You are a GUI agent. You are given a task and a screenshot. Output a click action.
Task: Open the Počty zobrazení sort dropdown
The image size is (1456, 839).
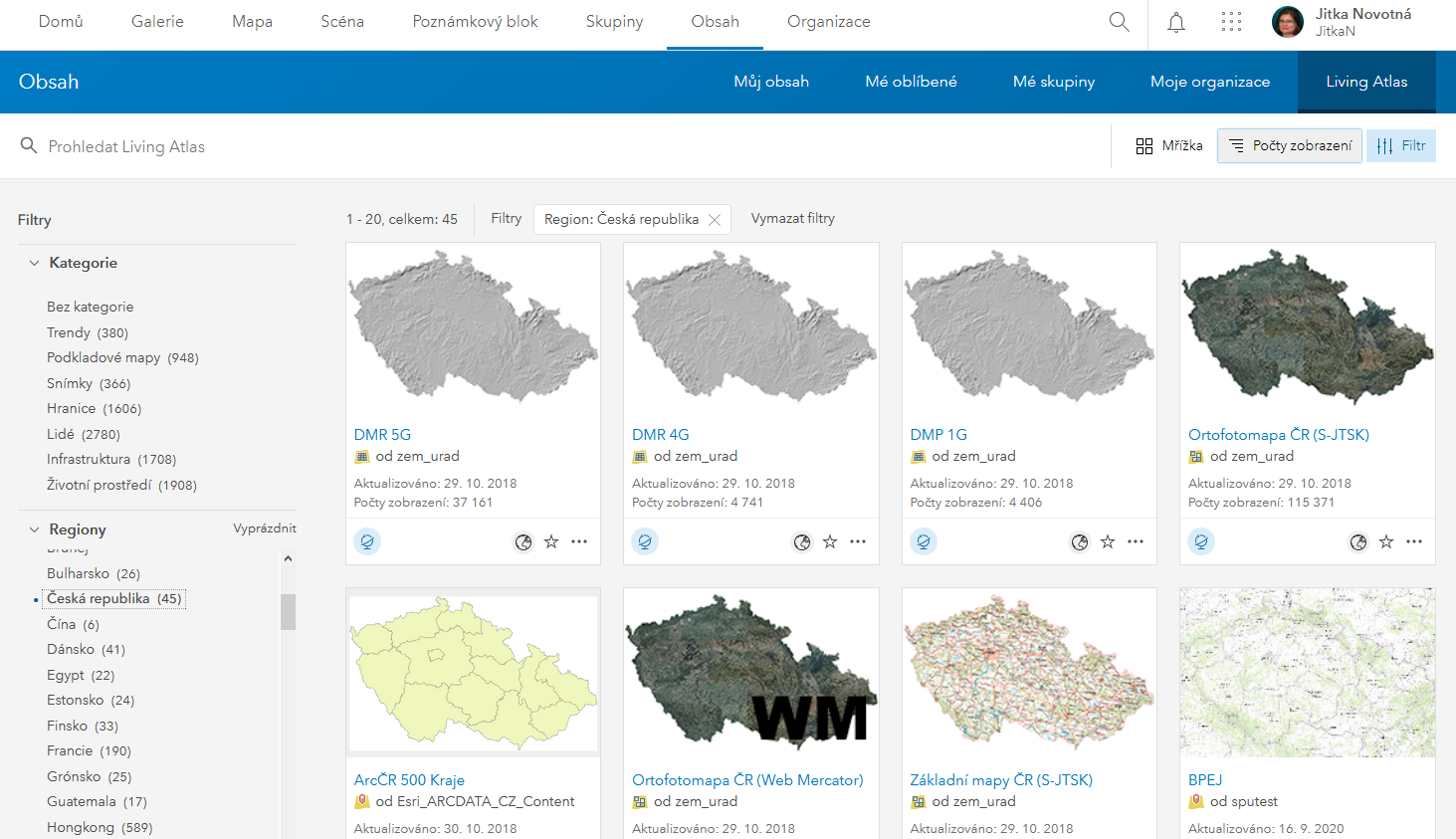[x=1290, y=146]
